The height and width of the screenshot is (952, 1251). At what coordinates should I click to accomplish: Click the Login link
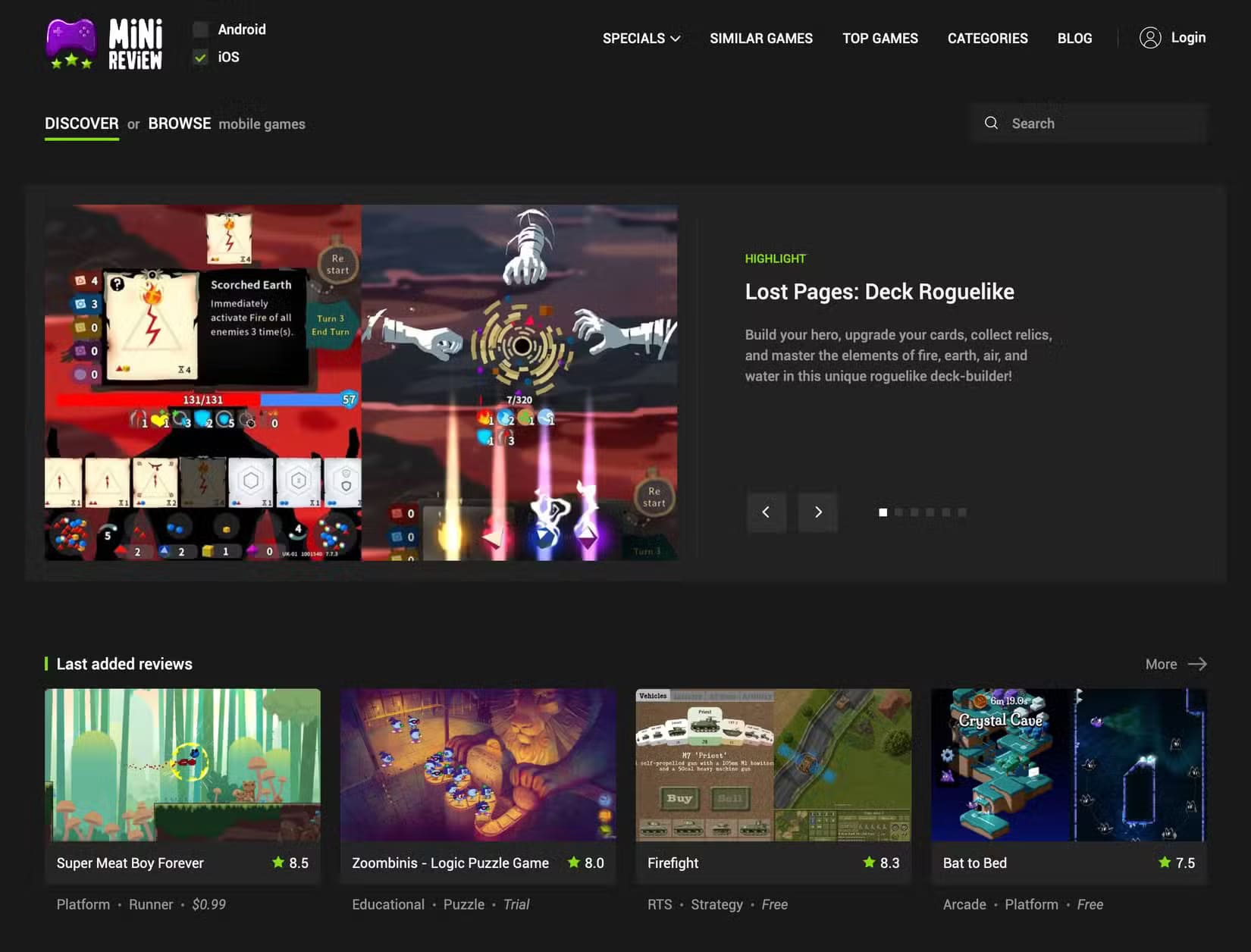tap(1188, 37)
